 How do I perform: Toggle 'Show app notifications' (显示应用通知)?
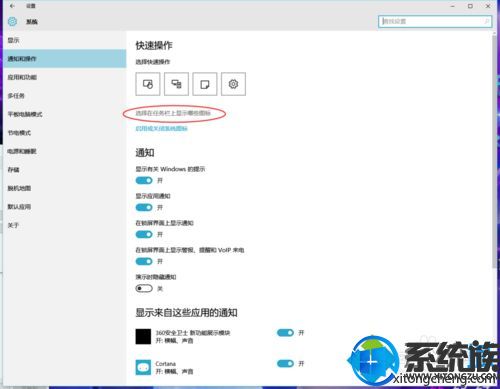click(x=144, y=207)
